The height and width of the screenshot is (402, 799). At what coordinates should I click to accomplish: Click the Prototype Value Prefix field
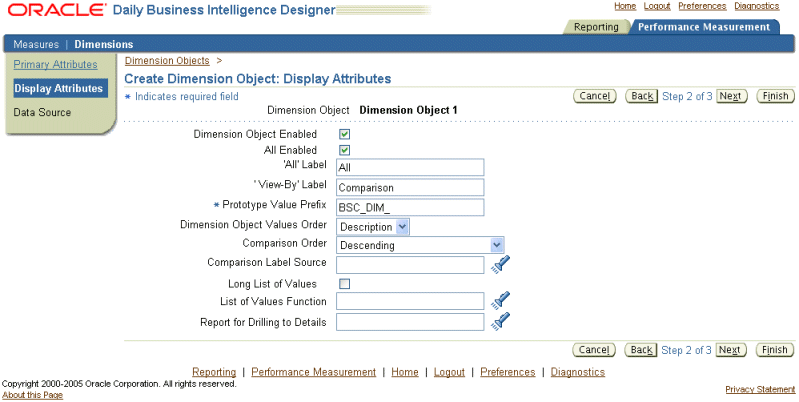pyautogui.click(x=410, y=207)
